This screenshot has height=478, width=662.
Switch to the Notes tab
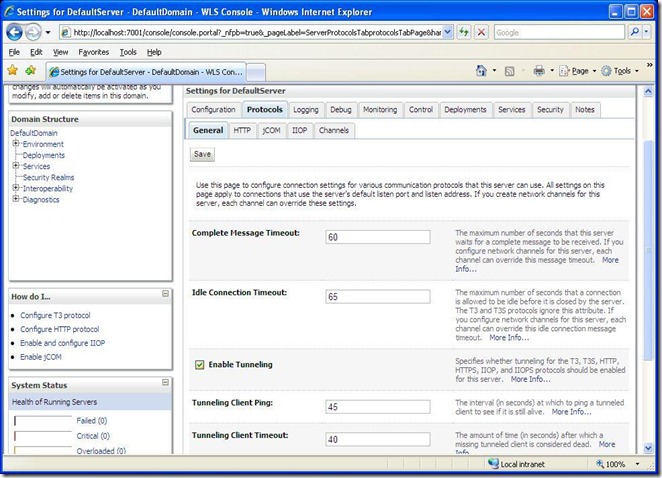tap(585, 110)
